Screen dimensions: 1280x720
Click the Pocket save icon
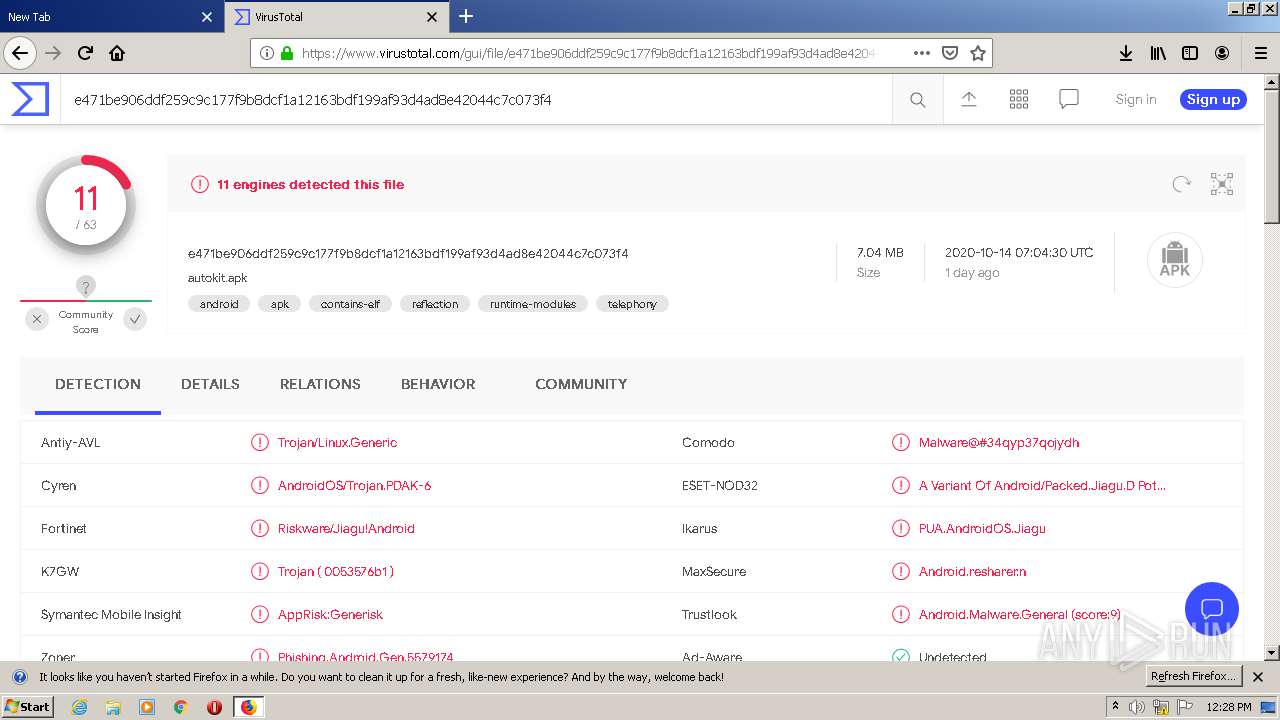click(950, 53)
